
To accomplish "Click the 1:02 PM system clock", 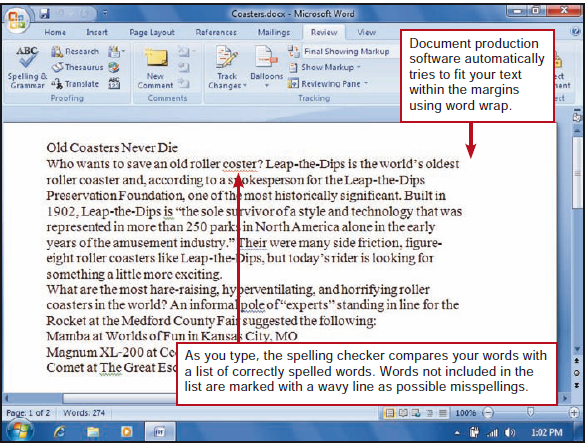I will pos(547,432).
